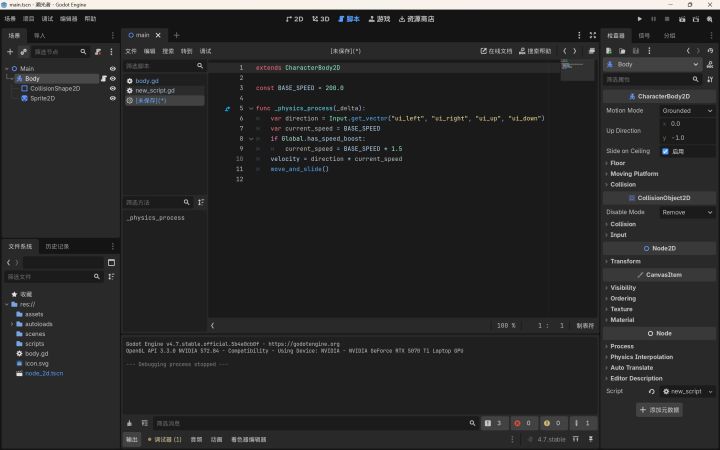Toggle the Slide on Ceiling checkbox

665,151
